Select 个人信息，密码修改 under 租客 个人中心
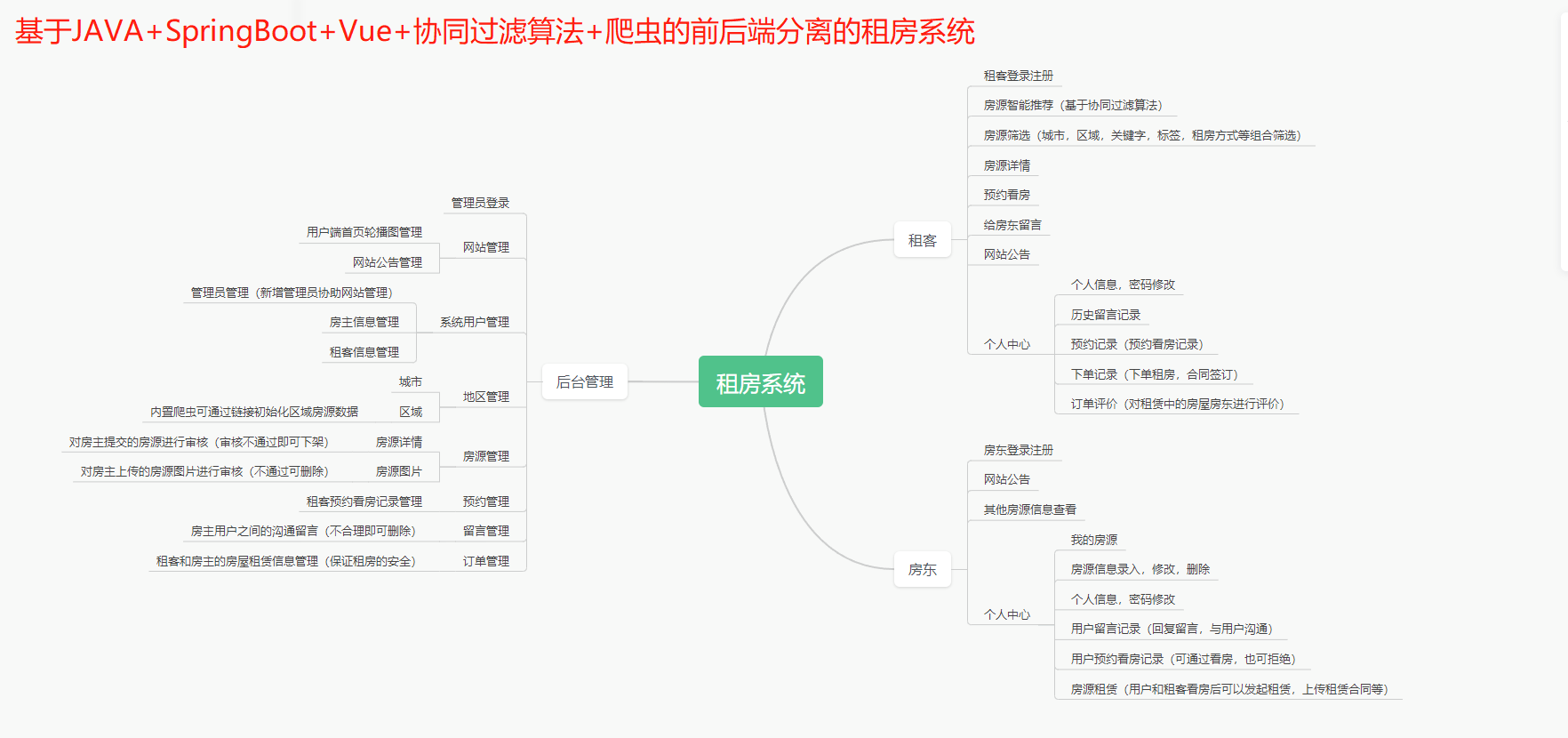 (1123, 285)
